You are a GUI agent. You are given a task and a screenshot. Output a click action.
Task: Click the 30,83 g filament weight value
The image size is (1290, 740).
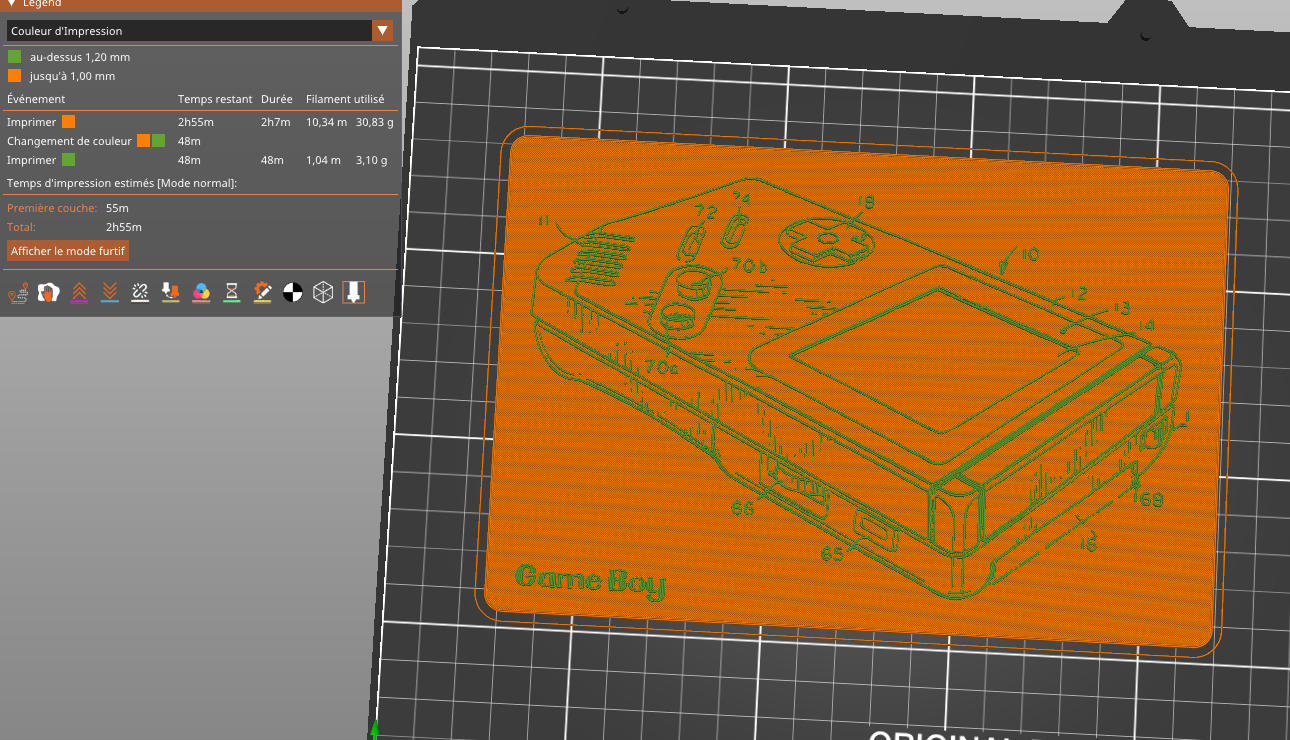(375, 122)
